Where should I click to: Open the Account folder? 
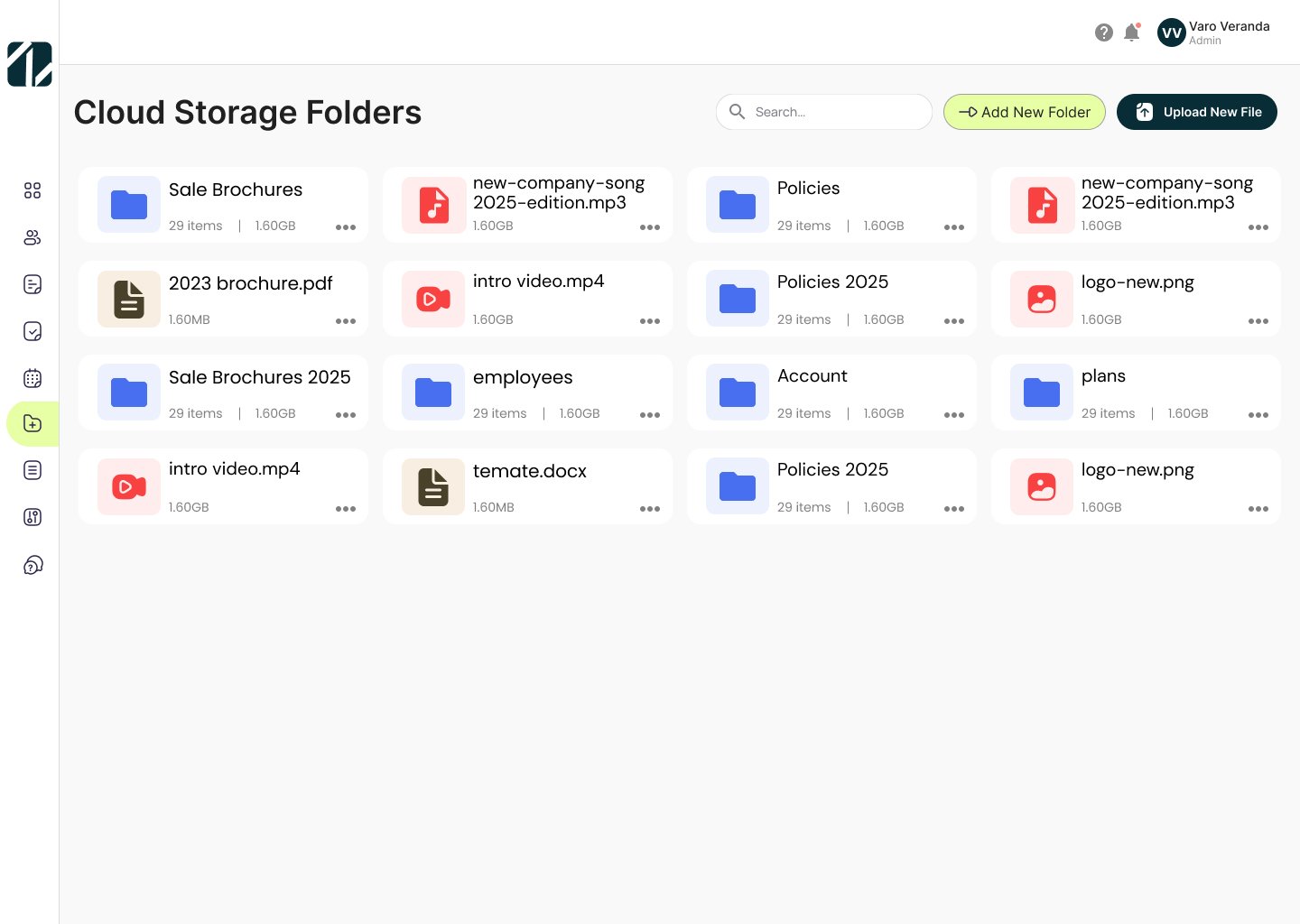812,376
